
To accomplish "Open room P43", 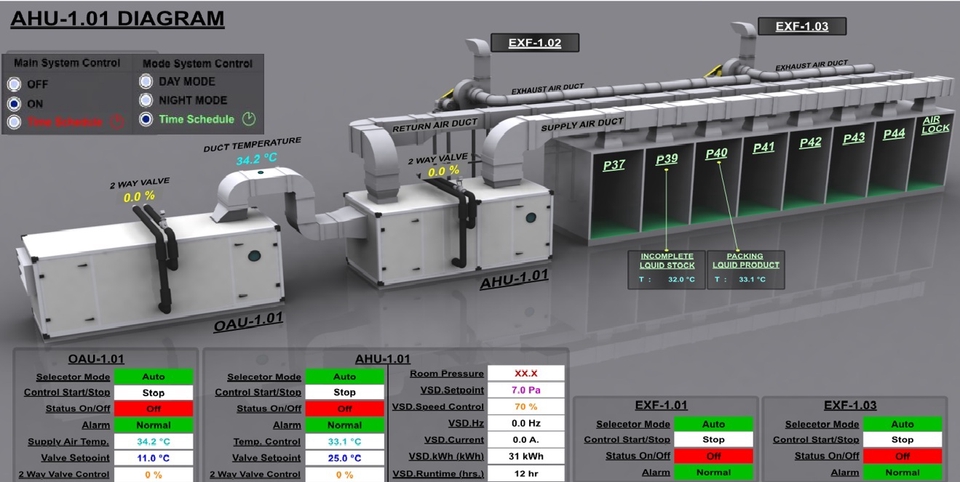I will point(853,138).
